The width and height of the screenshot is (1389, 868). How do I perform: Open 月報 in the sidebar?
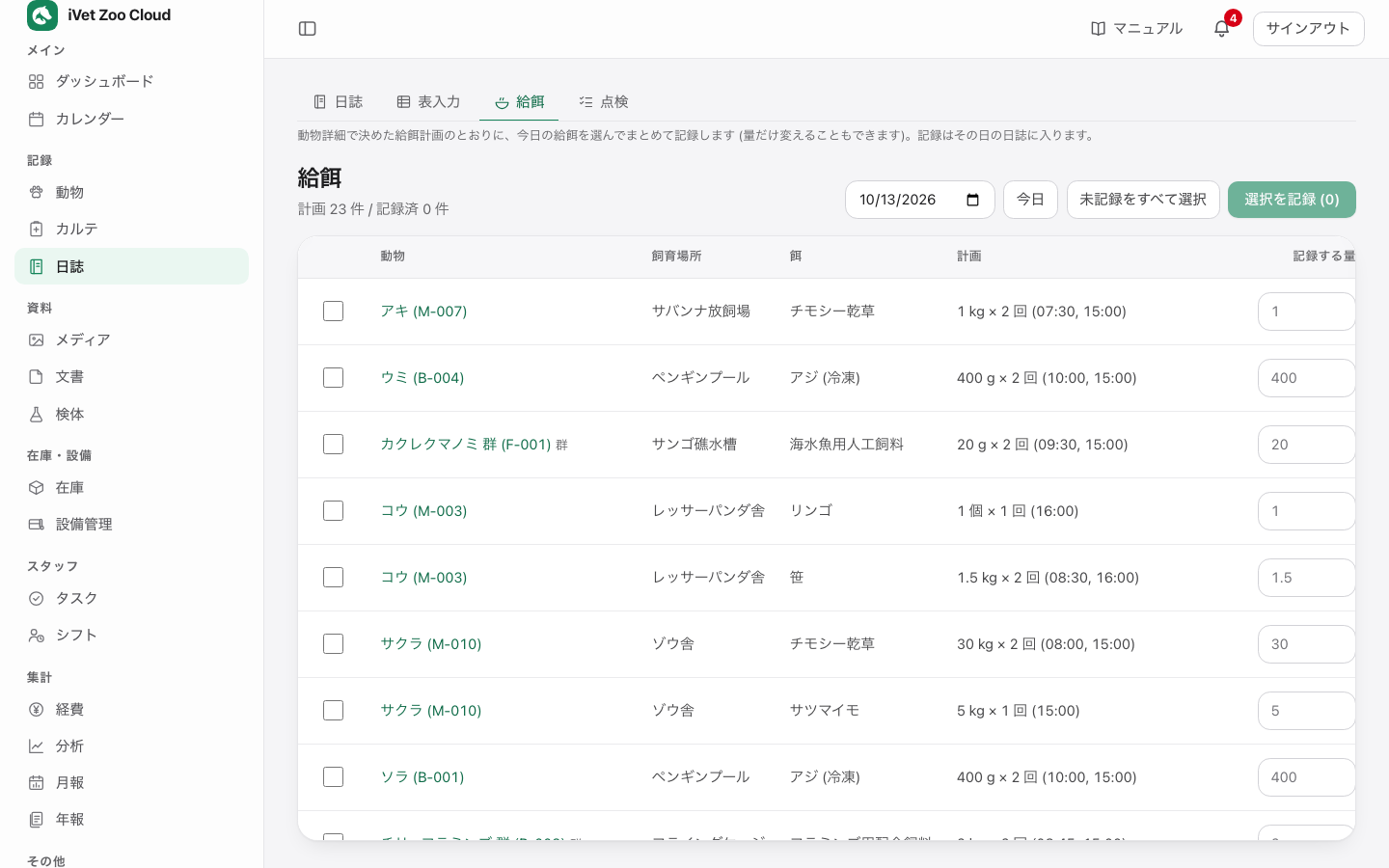tap(131, 782)
